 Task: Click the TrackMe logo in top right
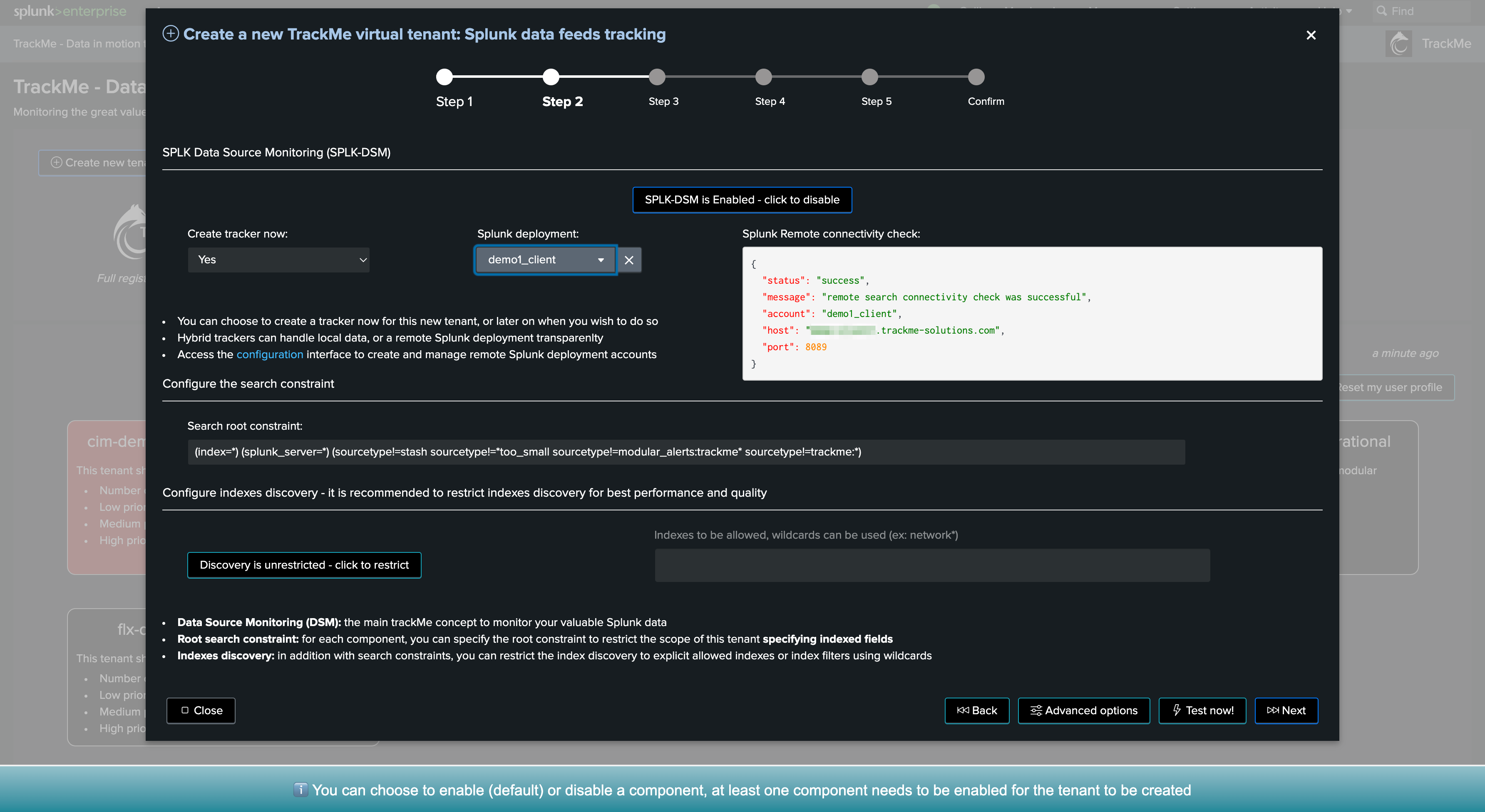[1398, 44]
